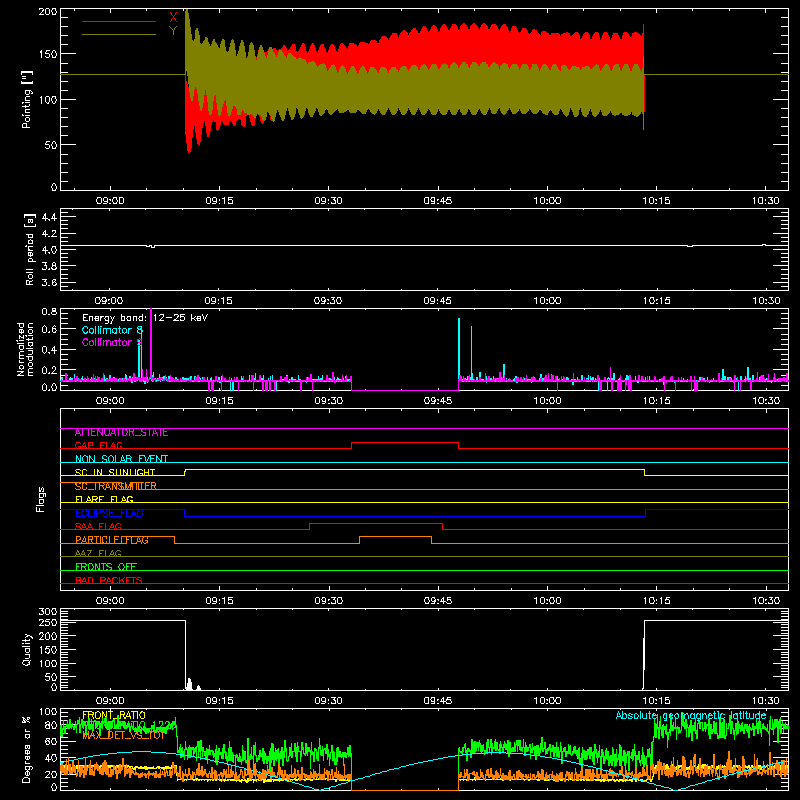Image resolution: width=800 pixels, height=800 pixels.
Task: Select the Flags axis title
Action: pos(41,499)
